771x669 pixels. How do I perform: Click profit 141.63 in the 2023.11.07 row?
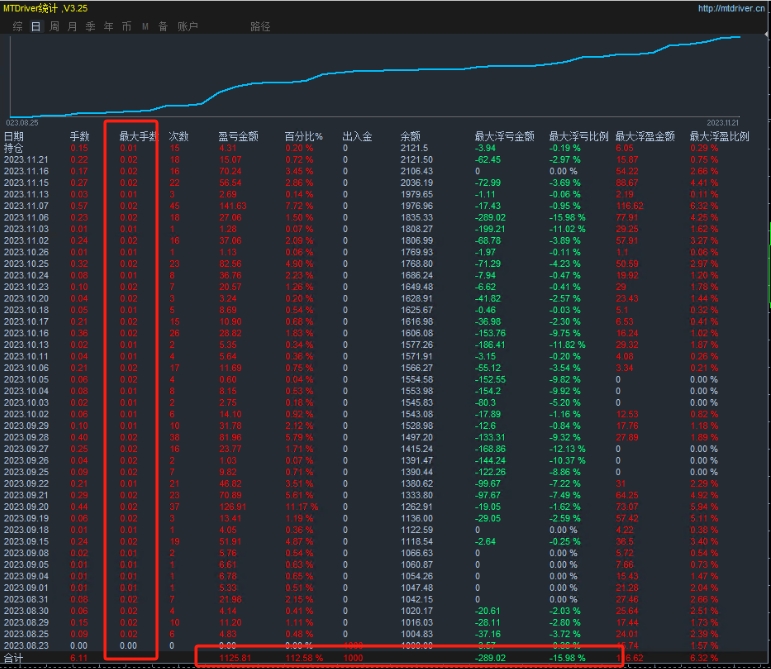pos(233,206)
